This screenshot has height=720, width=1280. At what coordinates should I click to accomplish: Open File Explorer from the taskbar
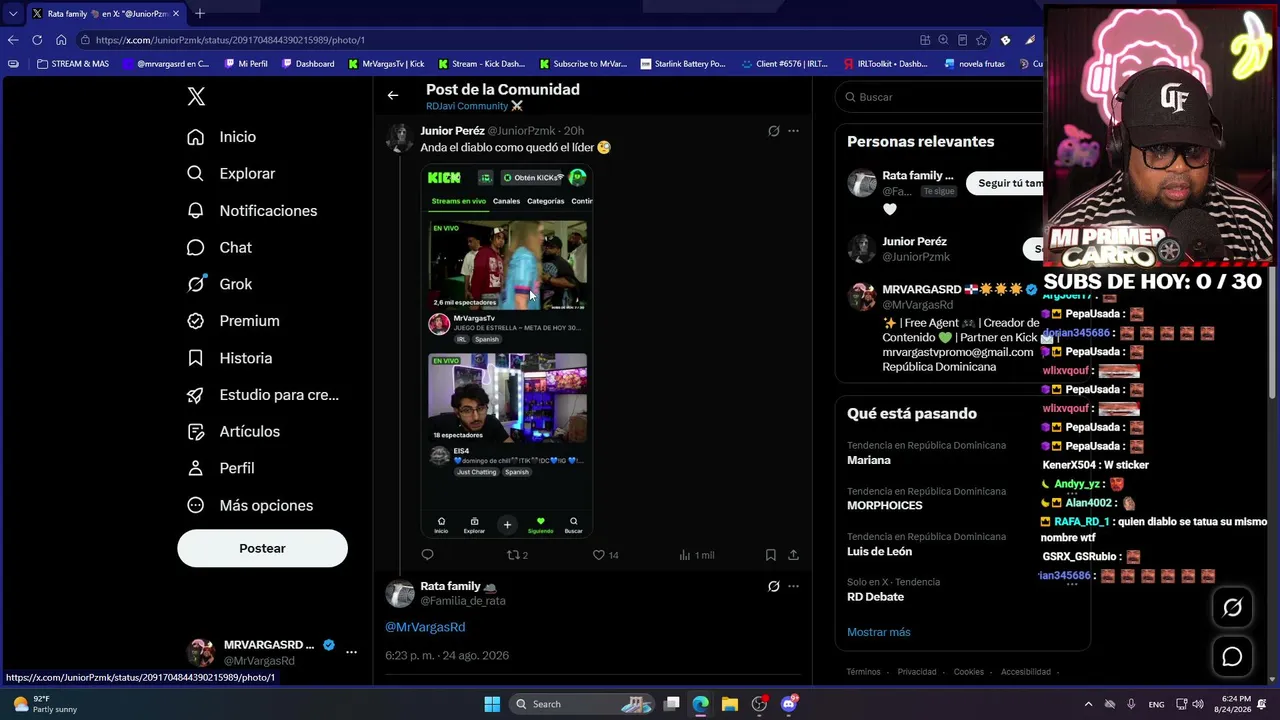[x=730, y=704]
